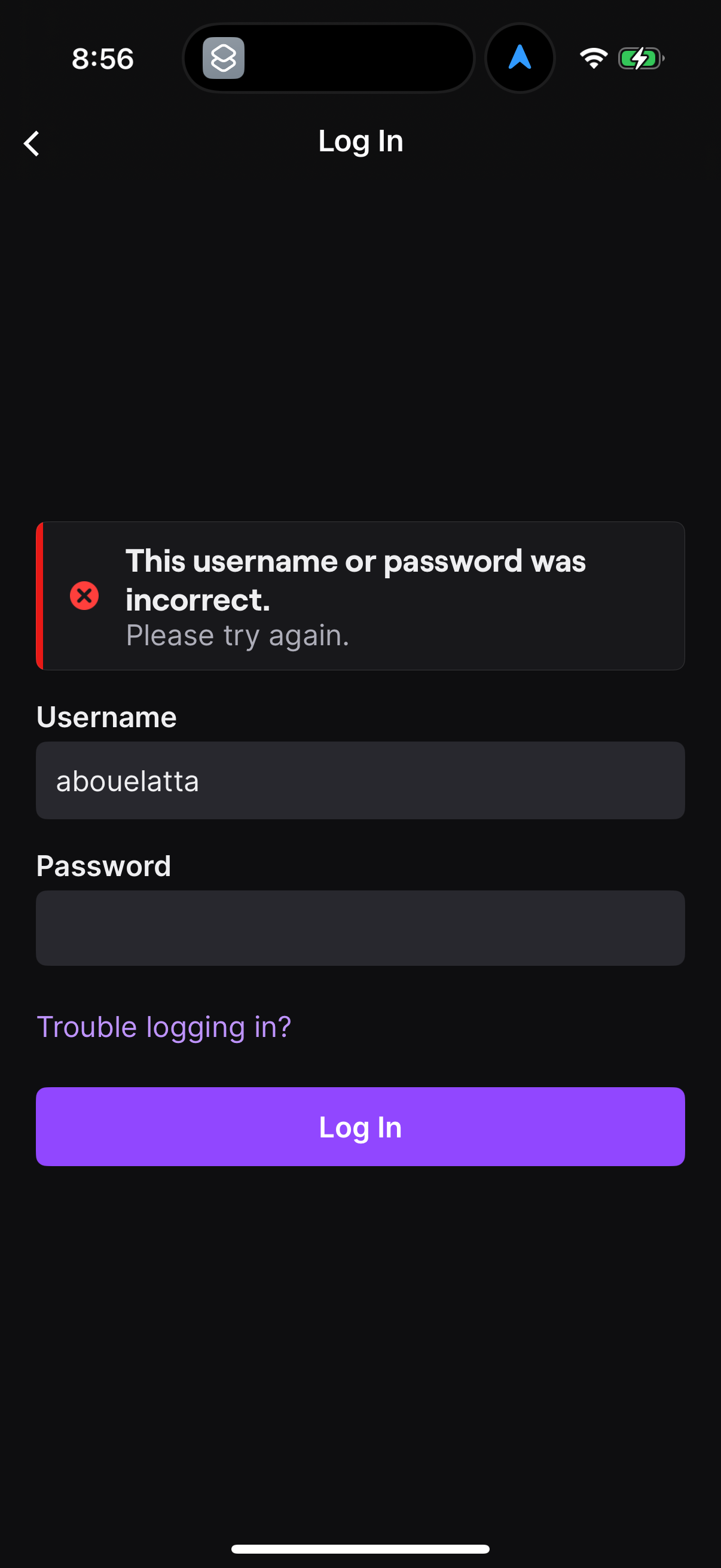
Task: Click the empty Password field
Action: pos(360,928)
